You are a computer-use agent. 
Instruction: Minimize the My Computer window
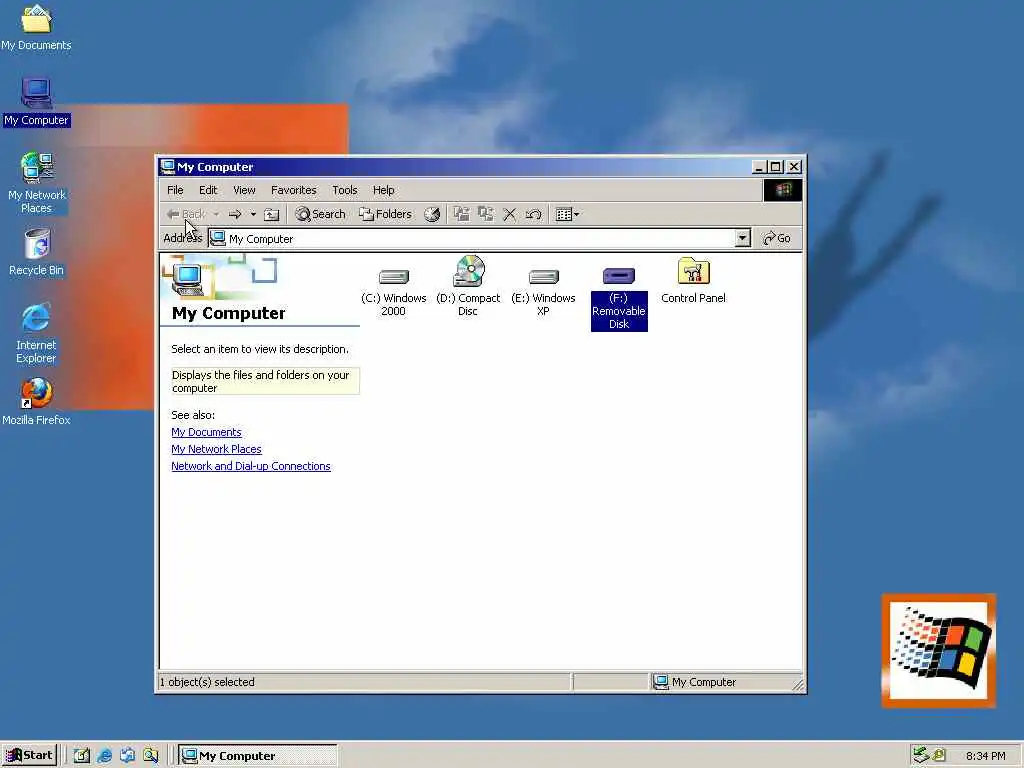(759, 167)
